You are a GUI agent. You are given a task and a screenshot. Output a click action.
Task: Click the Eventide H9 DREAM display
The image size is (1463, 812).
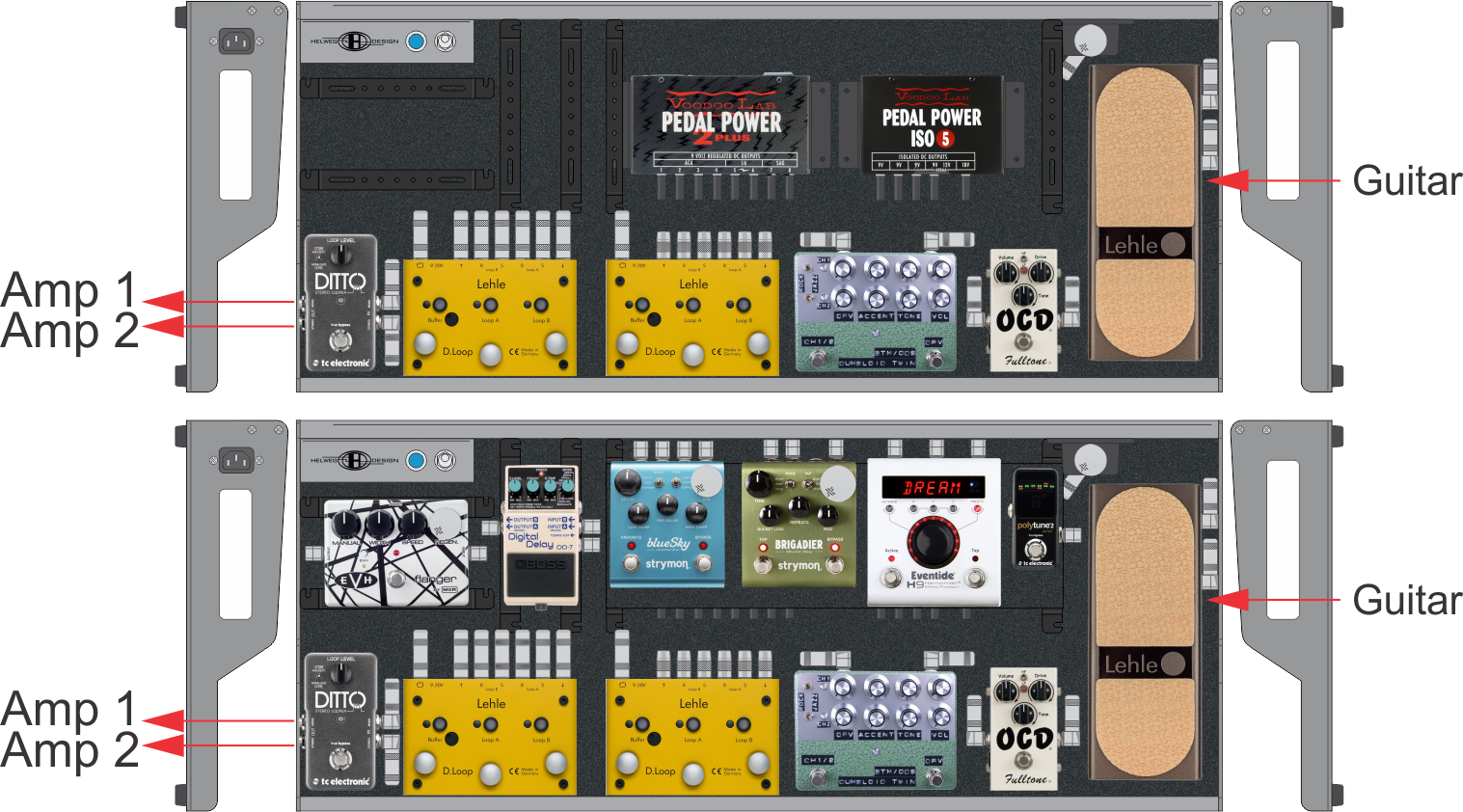tap(934, 487)
